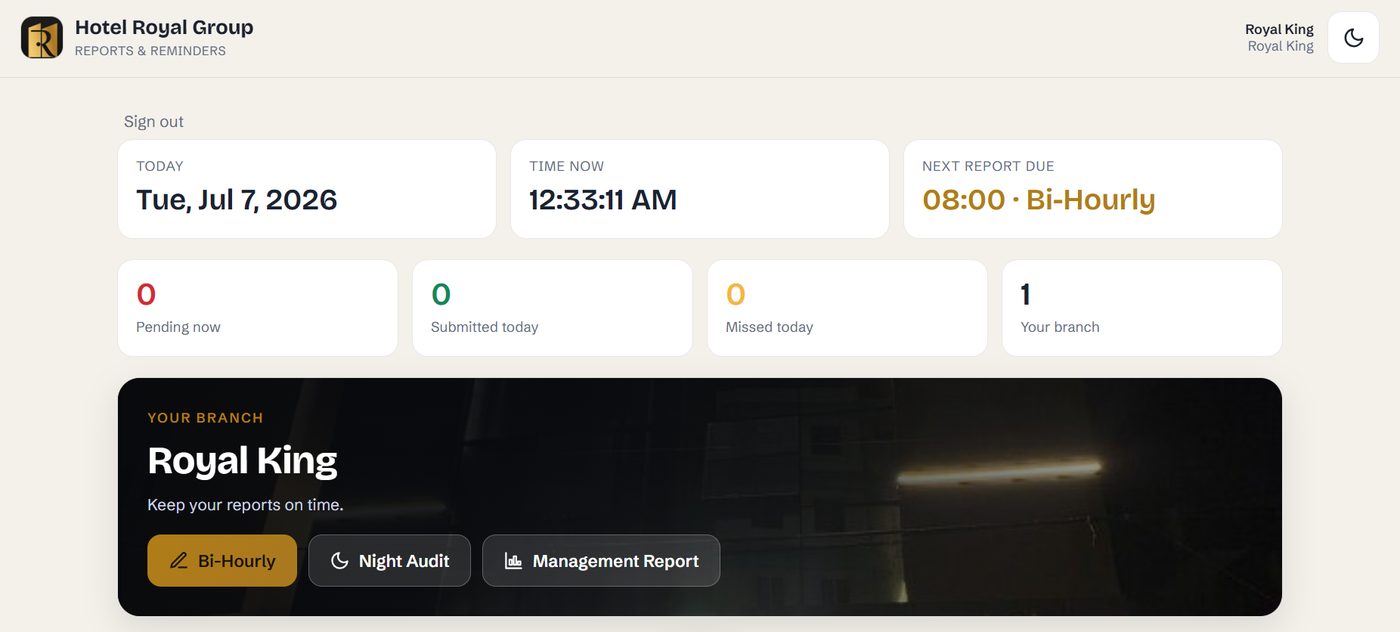Open the Management Report
The image size is (1400, 632).
tap(601, 561)
